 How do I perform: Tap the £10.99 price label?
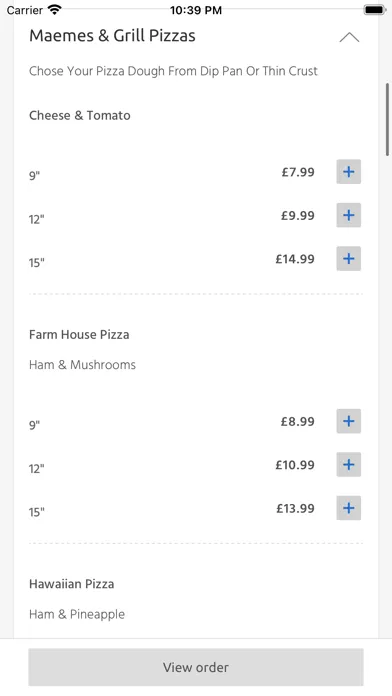(x=295, y=465)
